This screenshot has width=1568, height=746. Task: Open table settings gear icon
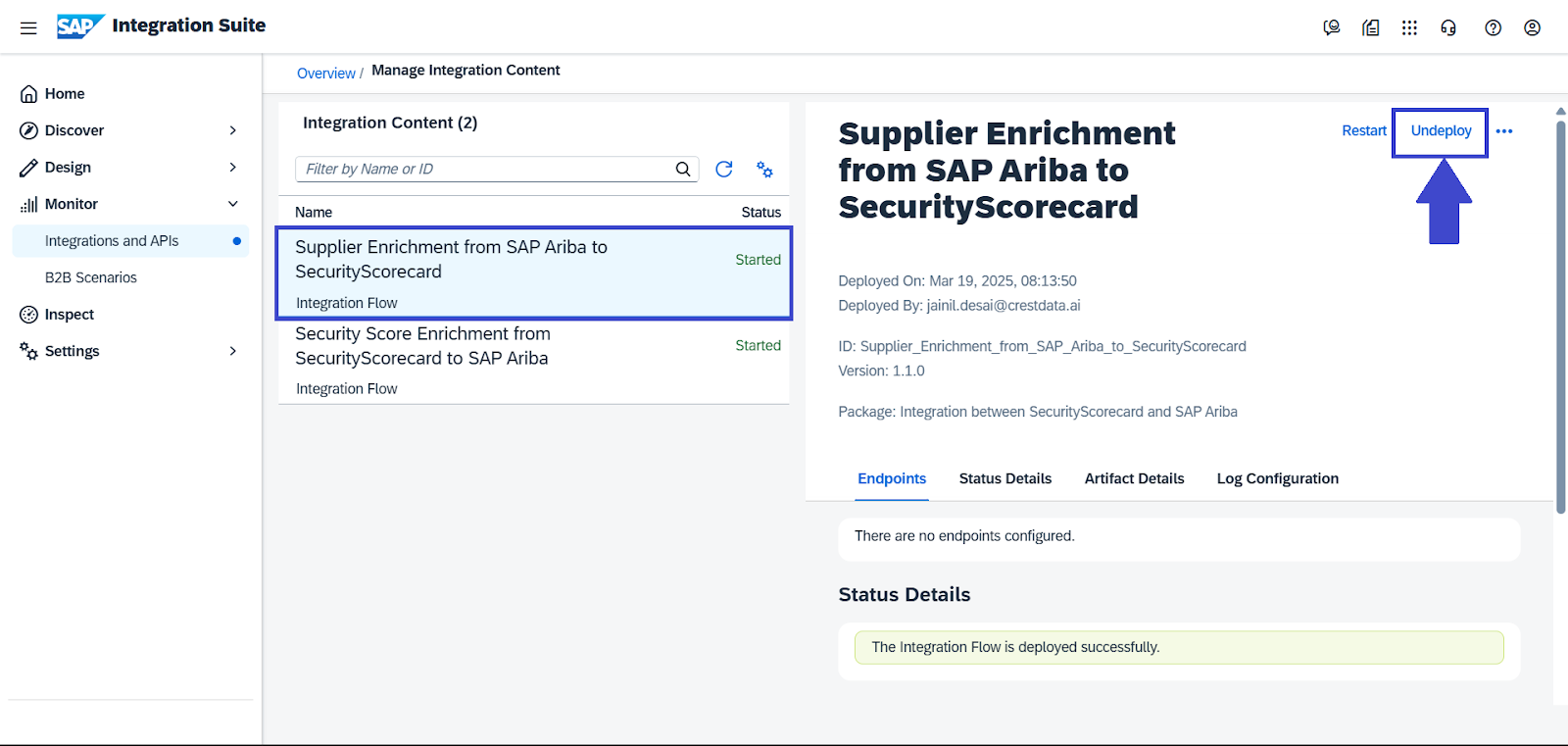pos(764,169)
